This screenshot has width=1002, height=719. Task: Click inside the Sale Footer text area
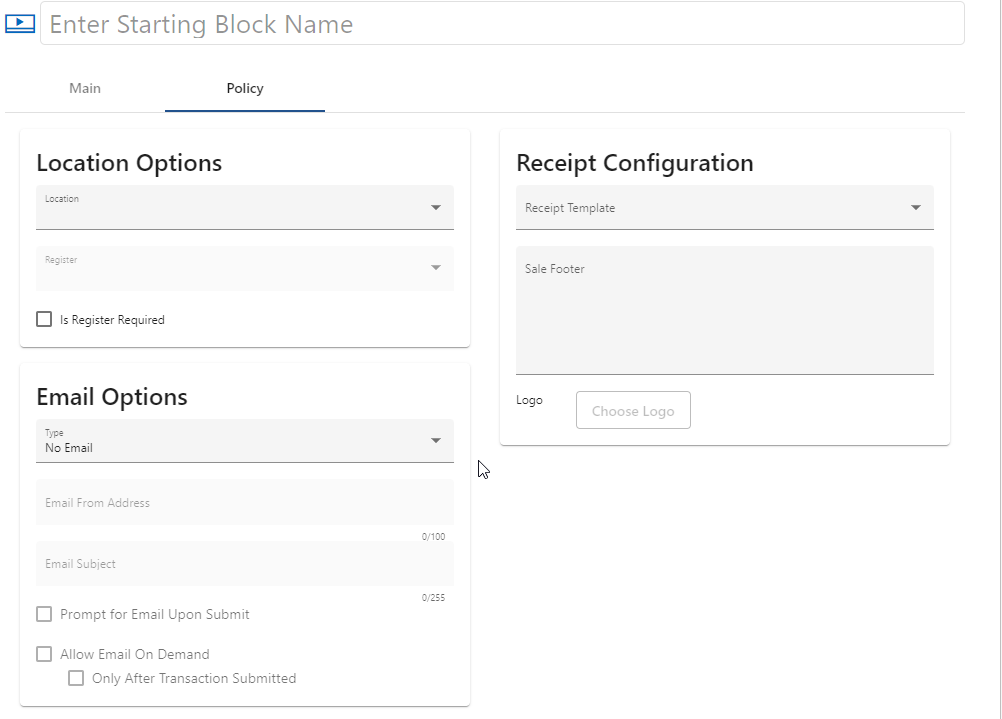pos(724,310)
